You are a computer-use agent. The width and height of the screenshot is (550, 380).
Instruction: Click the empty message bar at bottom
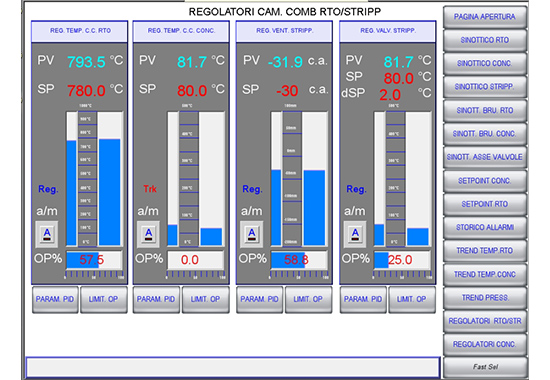233,368
